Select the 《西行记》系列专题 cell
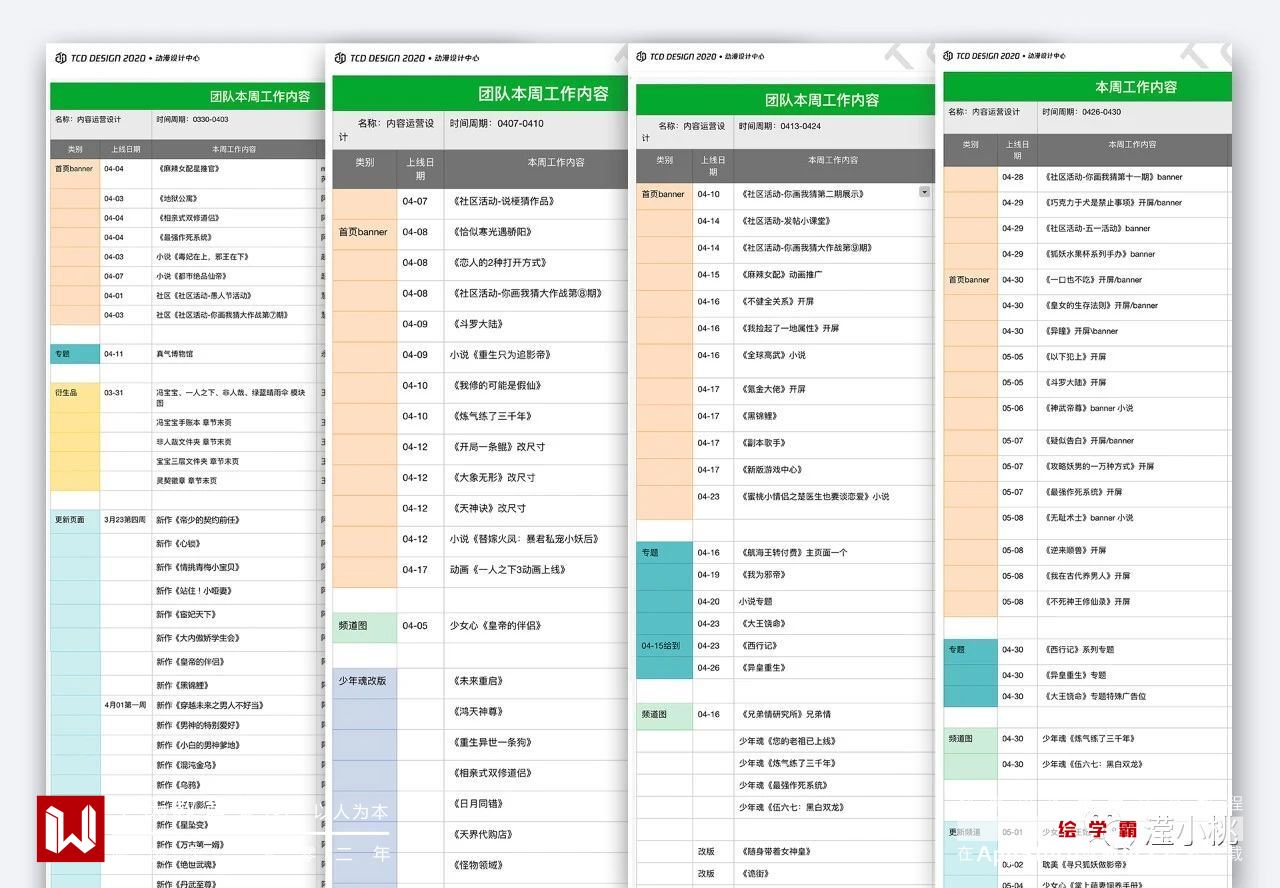This screenshot has width=1280, height=888. (1134, 650)
